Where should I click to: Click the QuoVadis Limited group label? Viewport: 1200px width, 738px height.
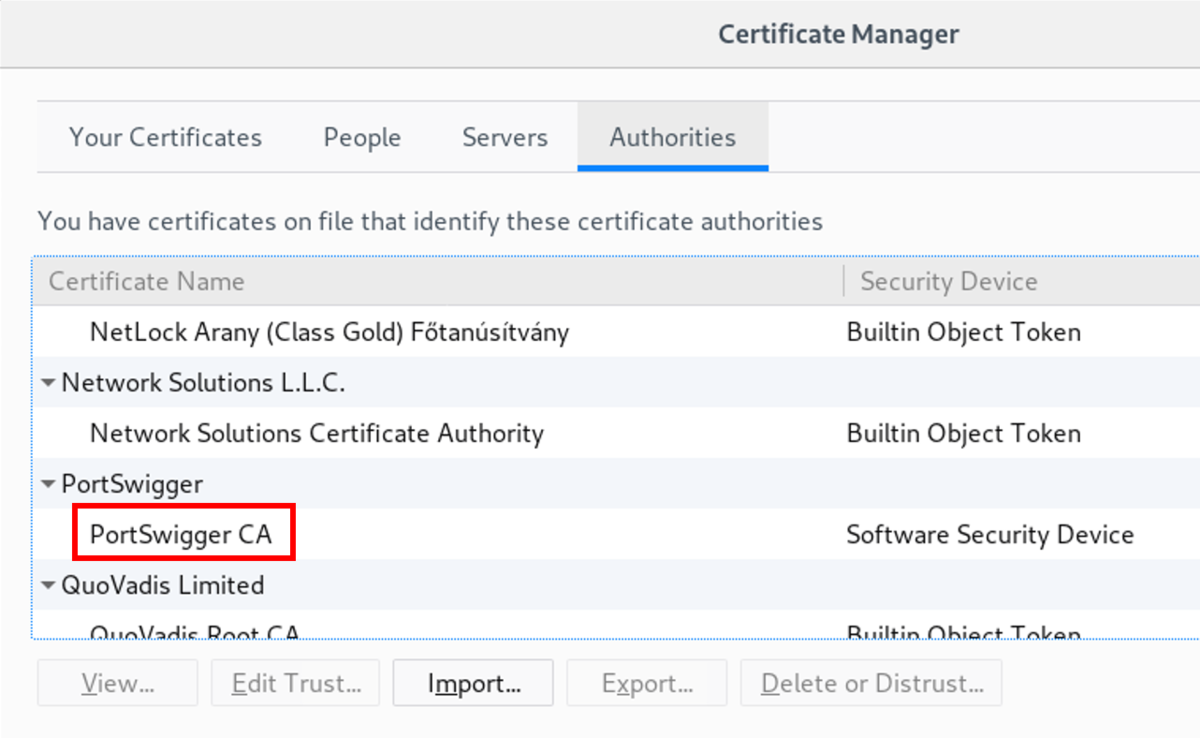[163, 585]
